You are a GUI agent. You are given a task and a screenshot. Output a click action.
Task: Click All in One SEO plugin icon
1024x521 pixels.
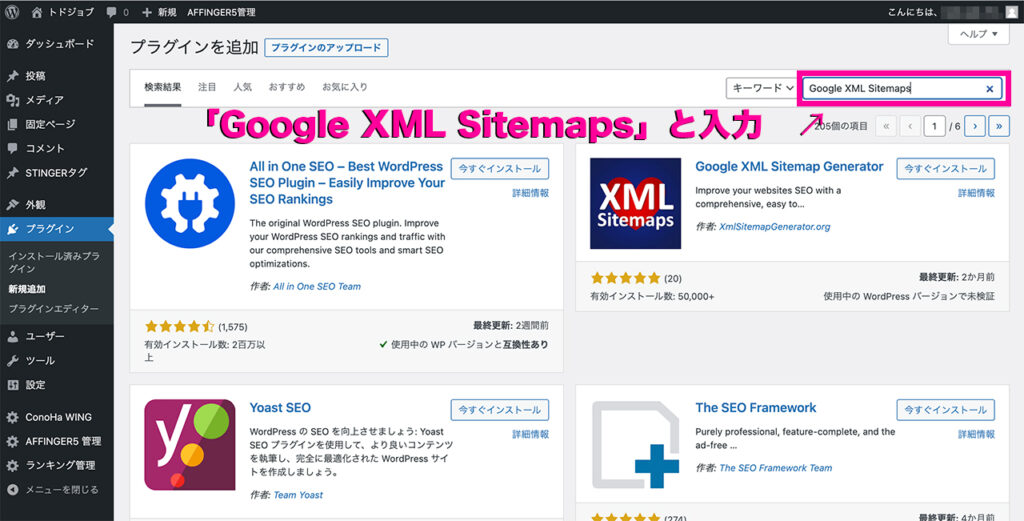[x=189, y=203]
